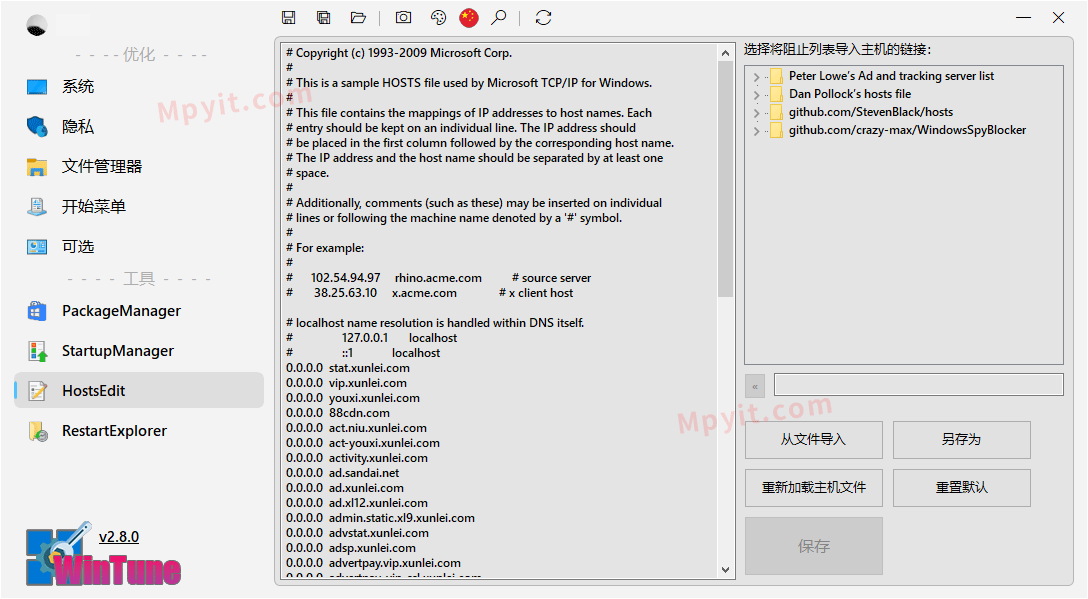
Task: Click the Save toolbar icon
Action: 289,18
